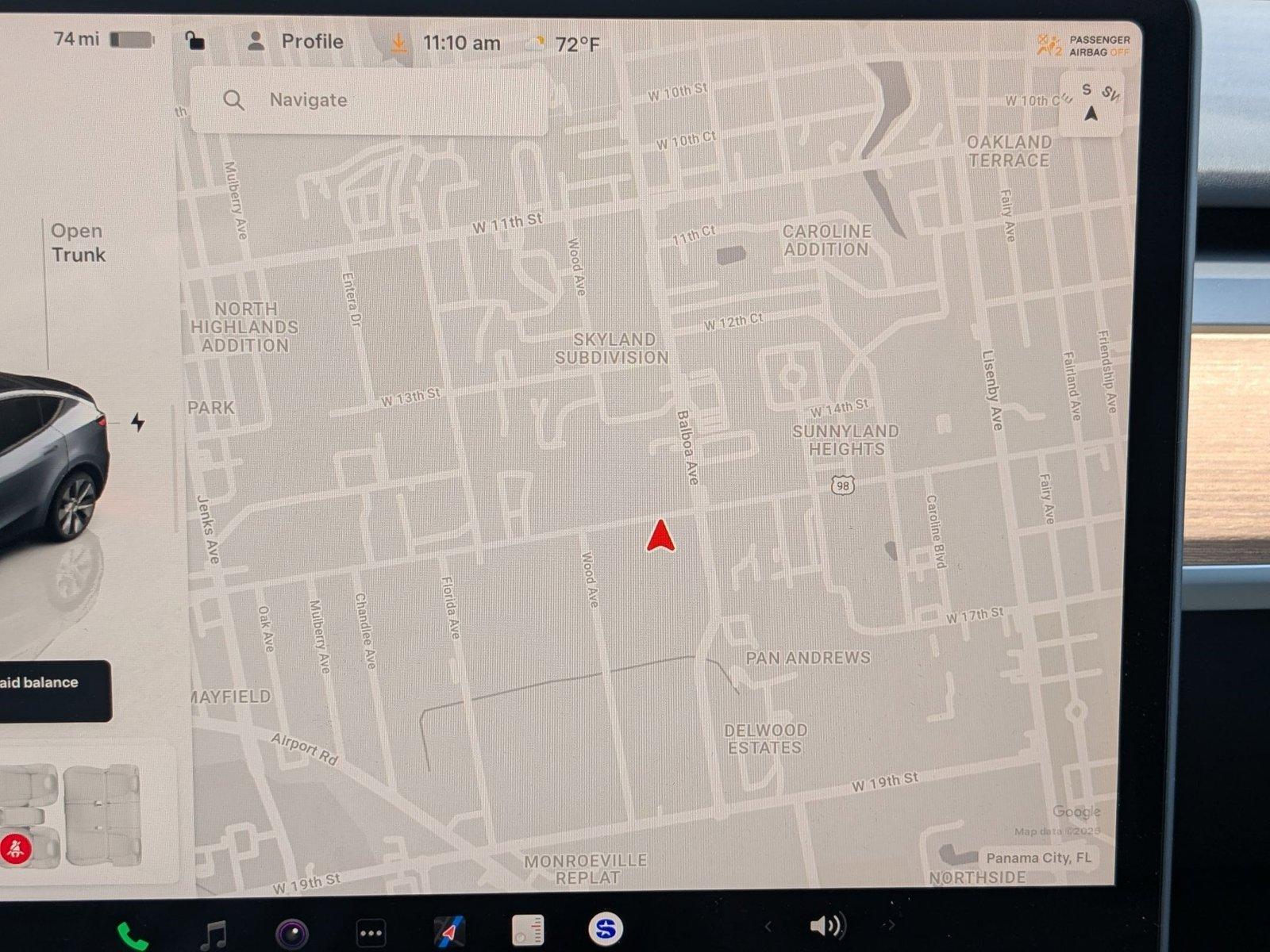
Task: Tap the charging bolt icon by car
Action: 138,422
